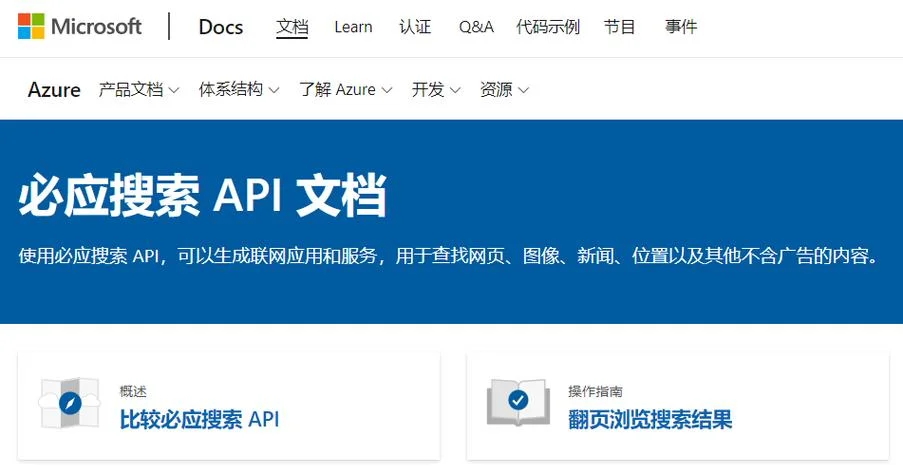
Task: Open 事件 in the top navigation
Action: click(x=681, y=26)
